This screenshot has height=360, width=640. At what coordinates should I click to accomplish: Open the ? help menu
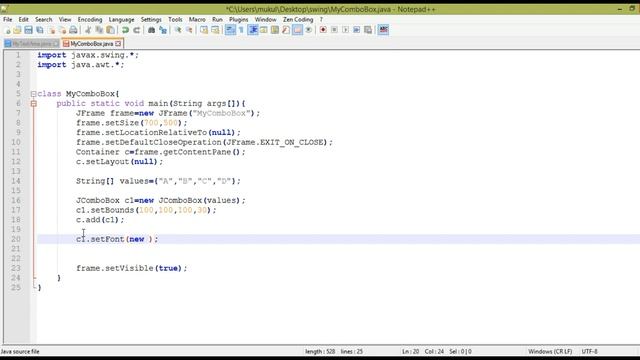tap(321, 19)
